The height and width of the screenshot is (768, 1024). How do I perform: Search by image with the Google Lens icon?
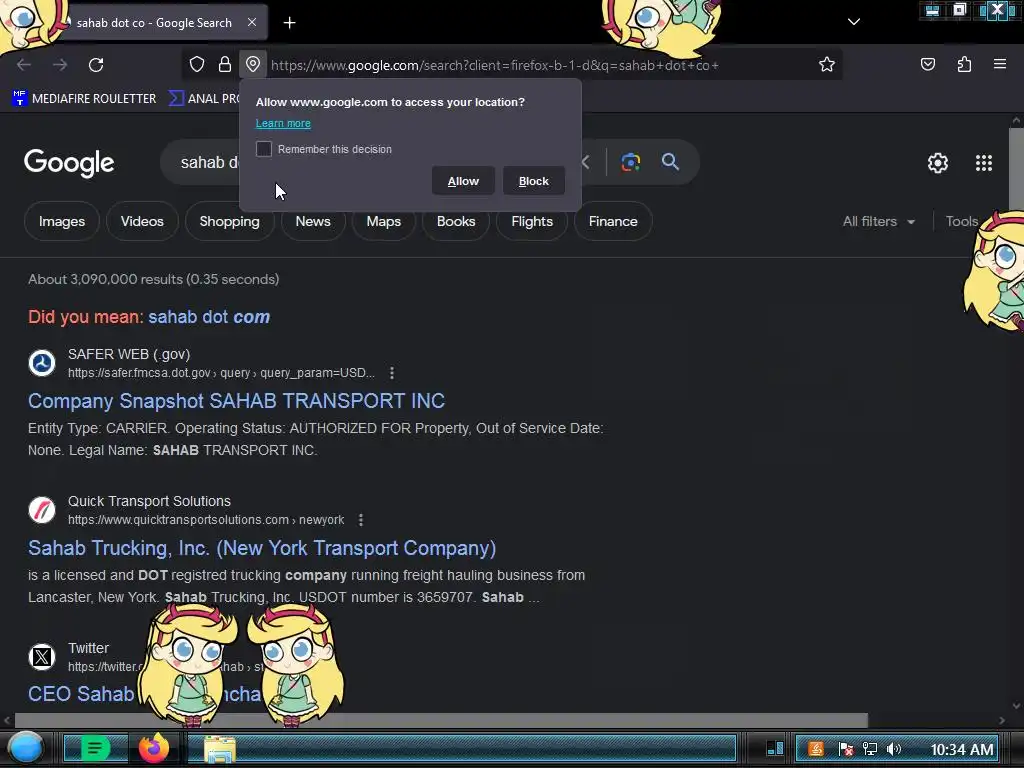(x=630, y=162)
